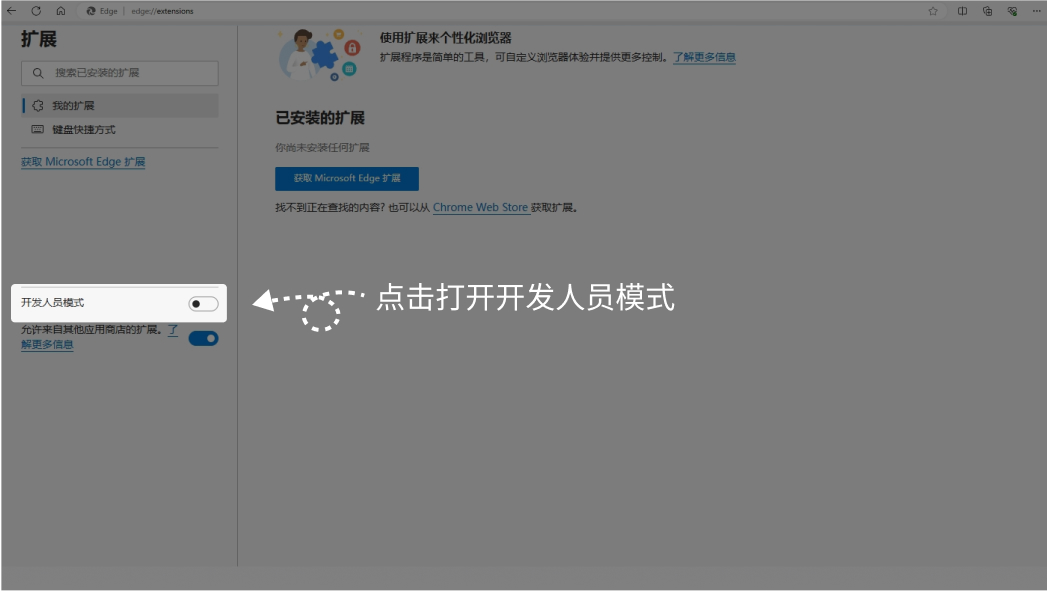The width and height of the screenshot is (1047, 591).
Task: Disable the 允许来自其他应用商店的扩展 switch
Action: coord(203,339)
